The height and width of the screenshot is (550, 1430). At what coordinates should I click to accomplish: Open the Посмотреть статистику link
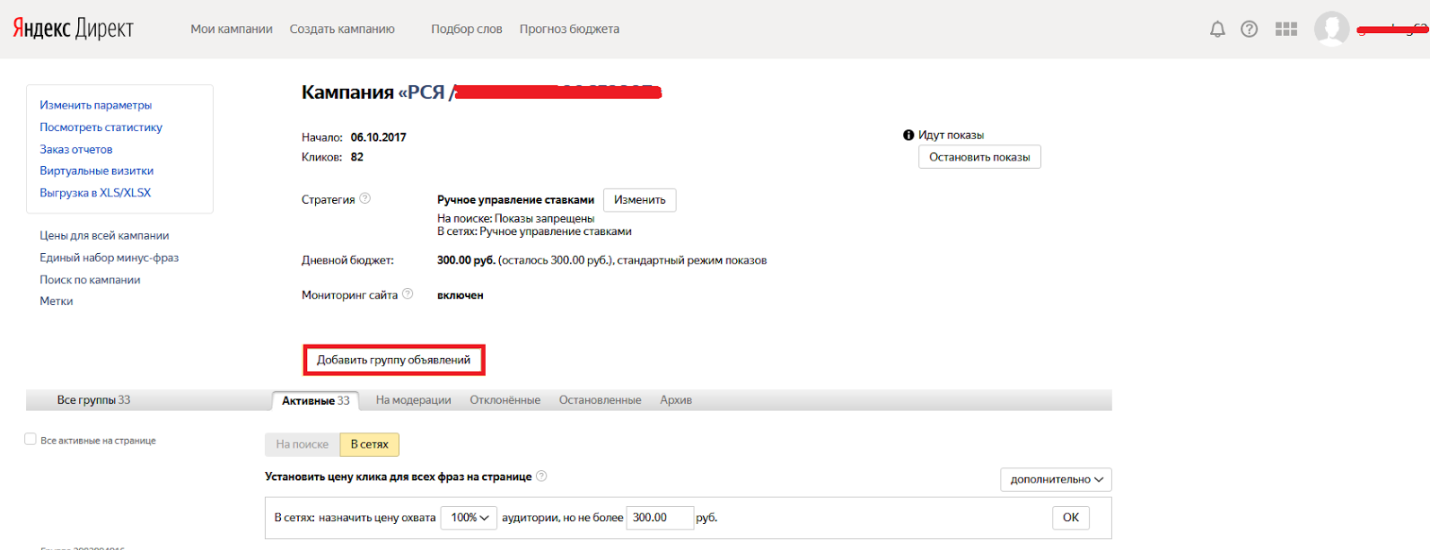[x=101, y=127]
